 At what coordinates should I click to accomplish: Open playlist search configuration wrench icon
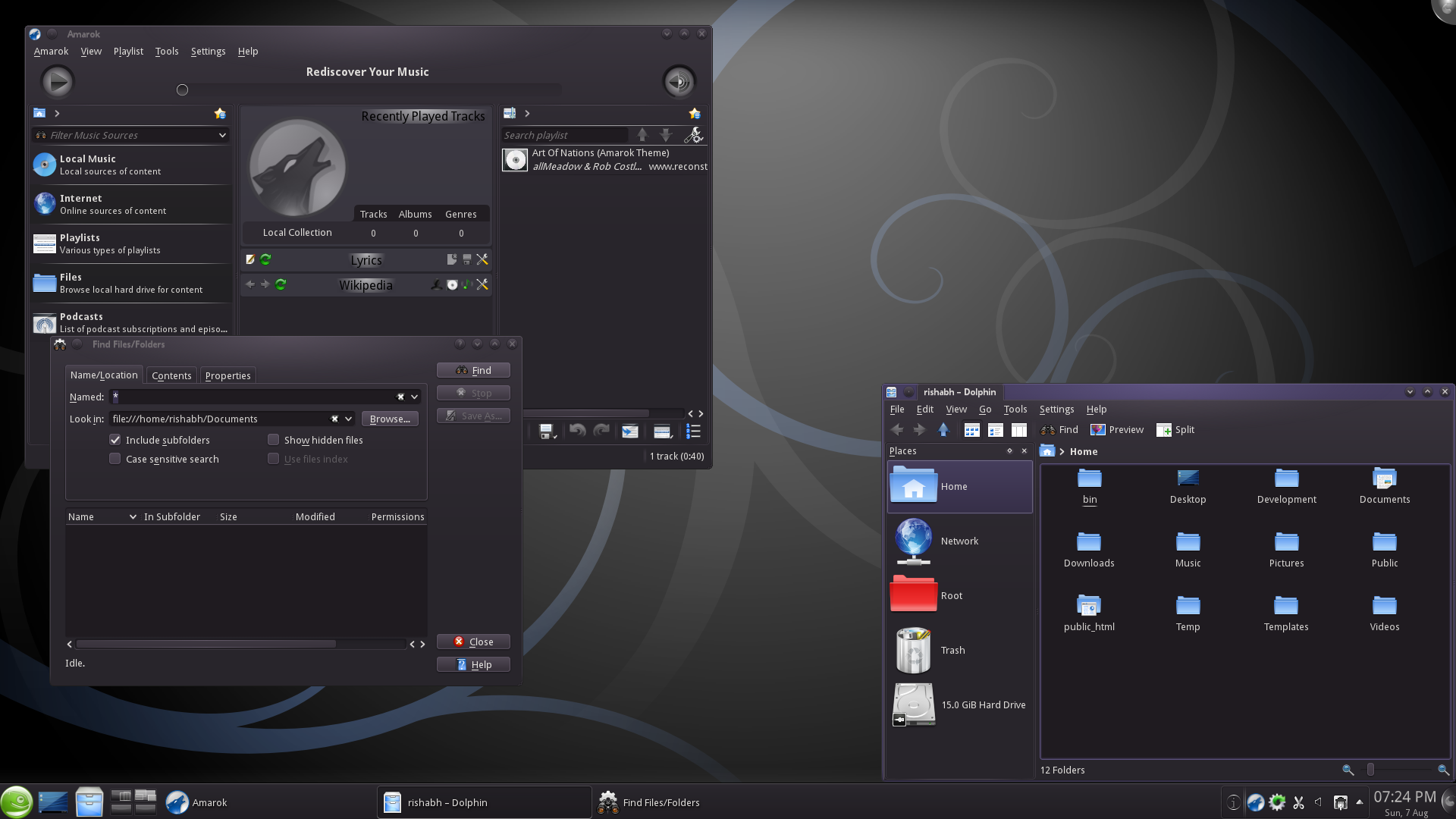(x=693, y=136)
